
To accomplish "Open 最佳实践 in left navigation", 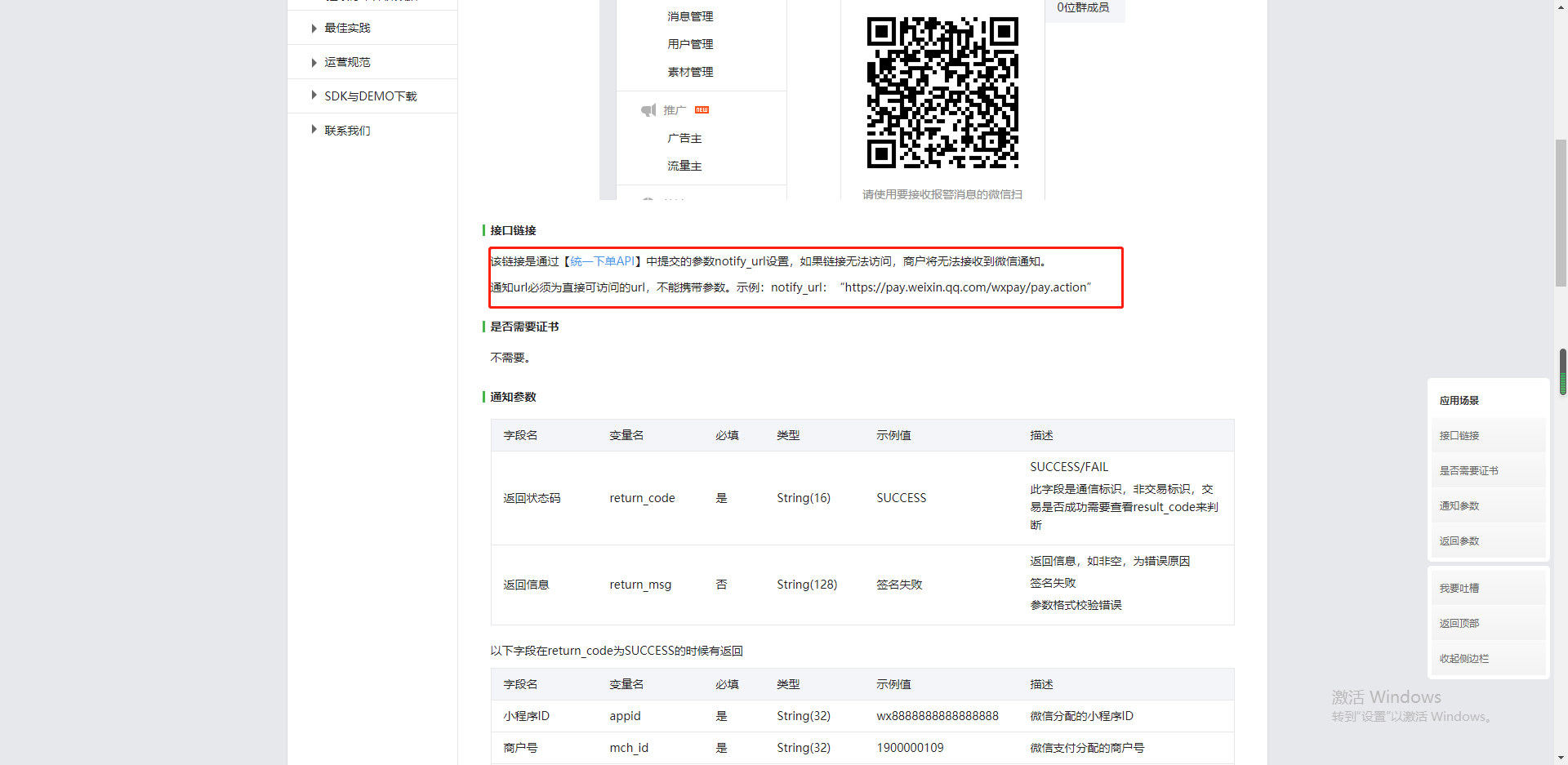I will (347, 29).
